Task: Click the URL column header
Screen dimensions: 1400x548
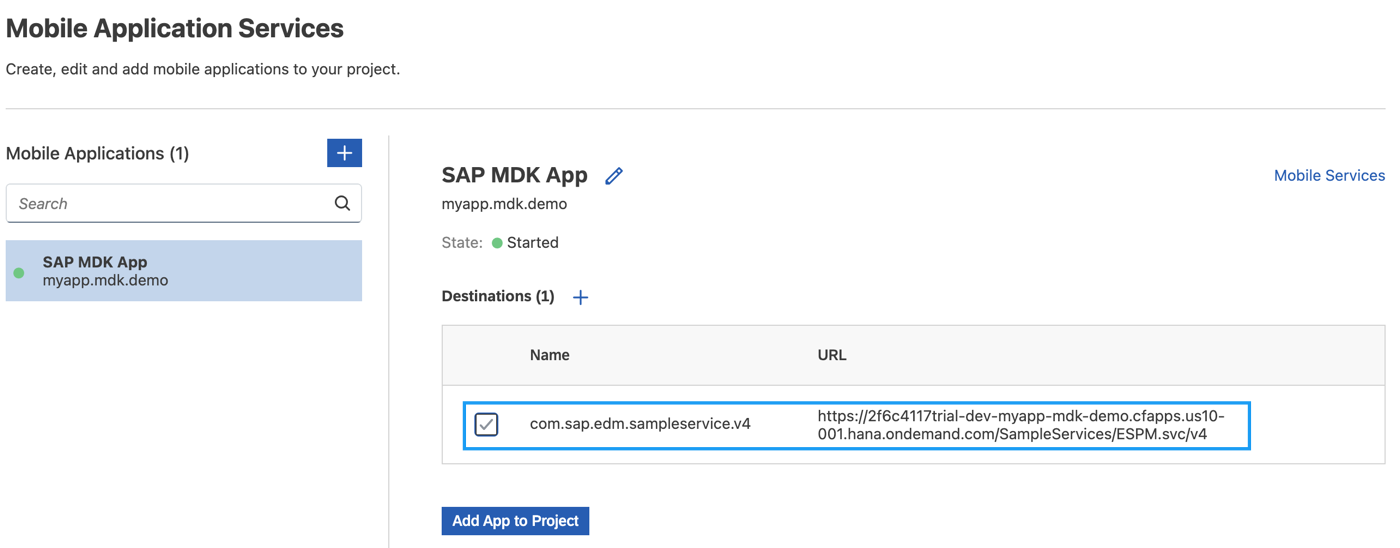Action: click(832, 355)
